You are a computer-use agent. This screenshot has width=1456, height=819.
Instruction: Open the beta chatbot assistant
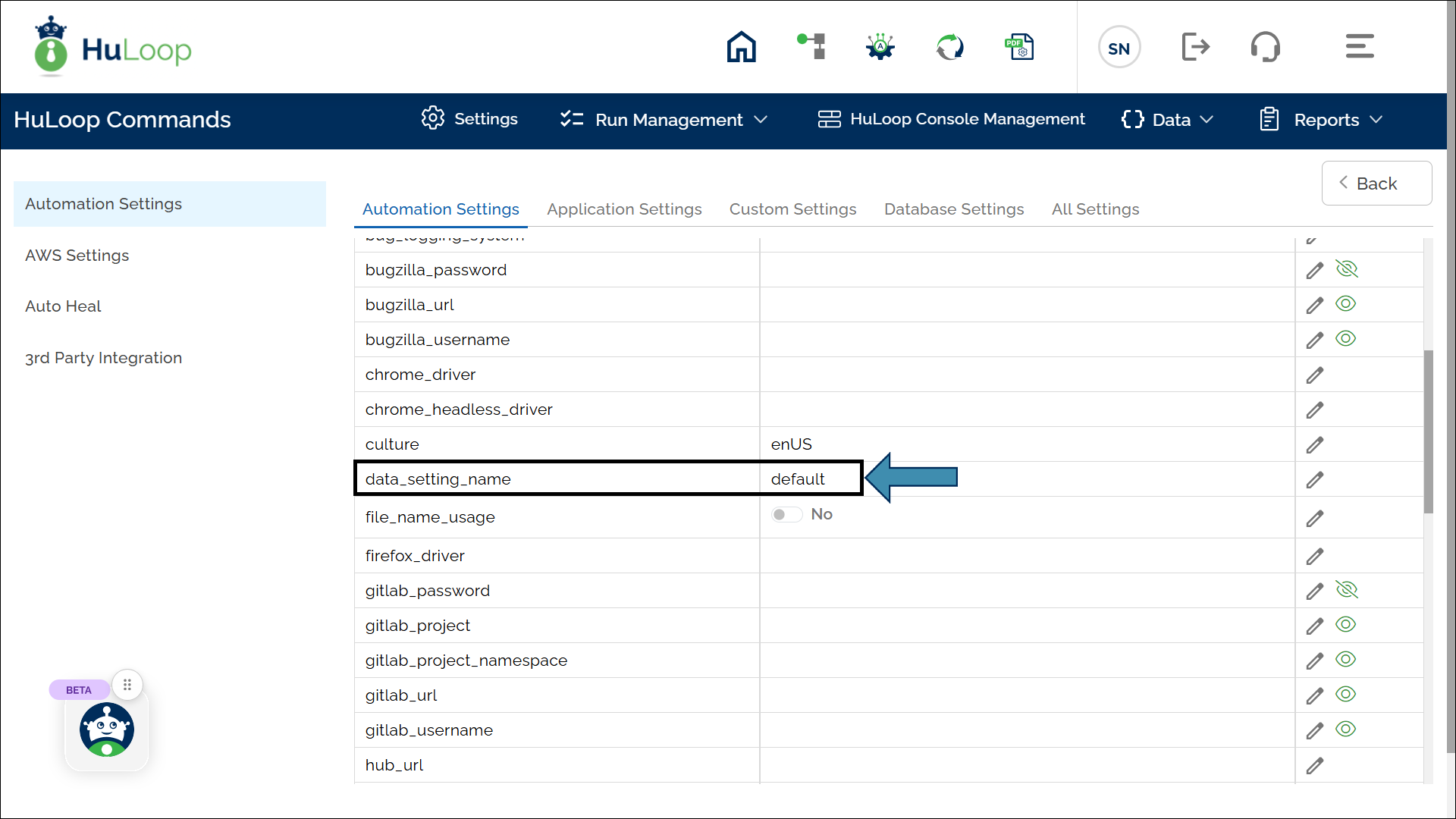point(107,730)
